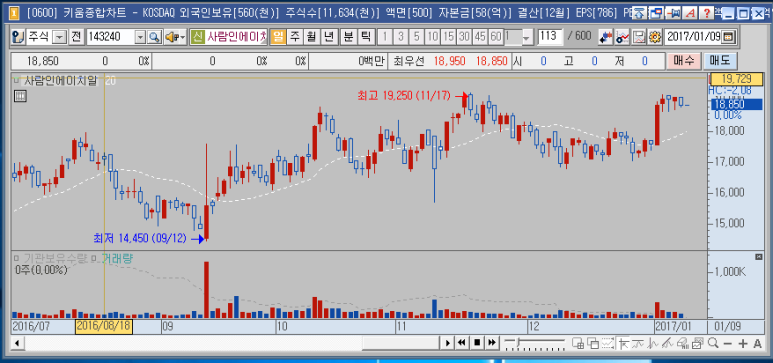
Task: Click the grid icon at chart top-left
Action: tap(20, 96)
